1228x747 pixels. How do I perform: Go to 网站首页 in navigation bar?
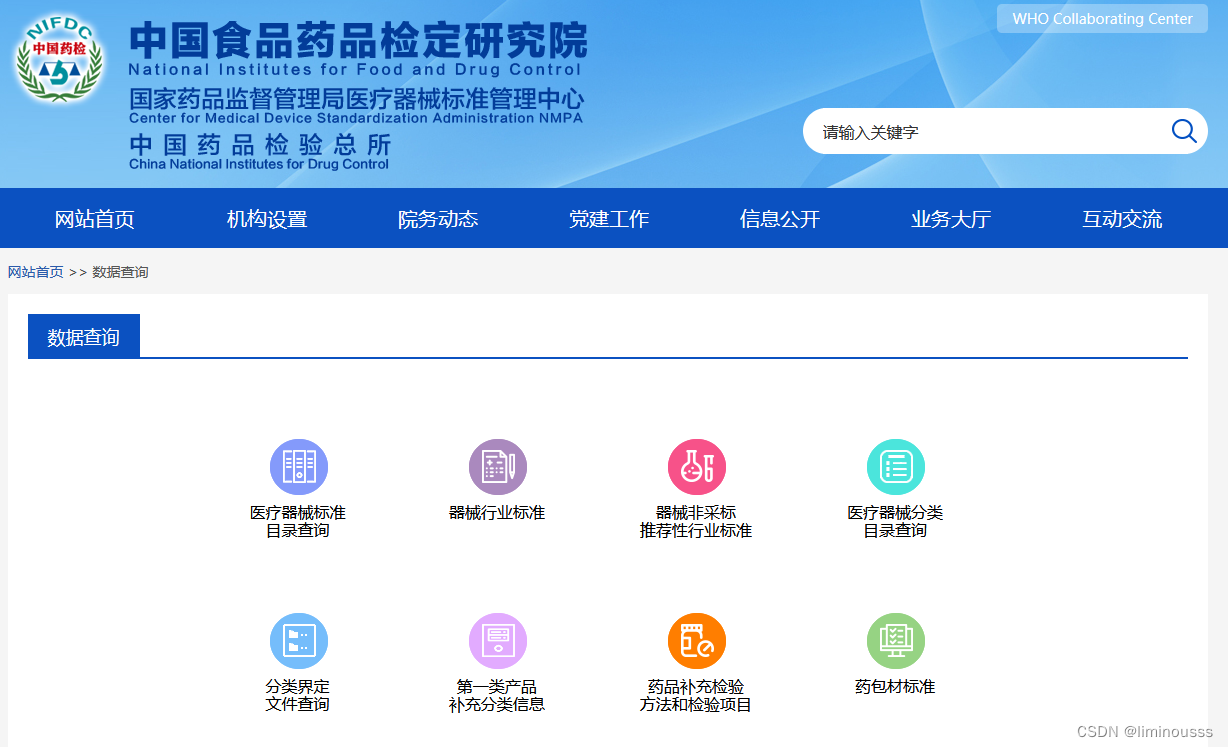94,219
